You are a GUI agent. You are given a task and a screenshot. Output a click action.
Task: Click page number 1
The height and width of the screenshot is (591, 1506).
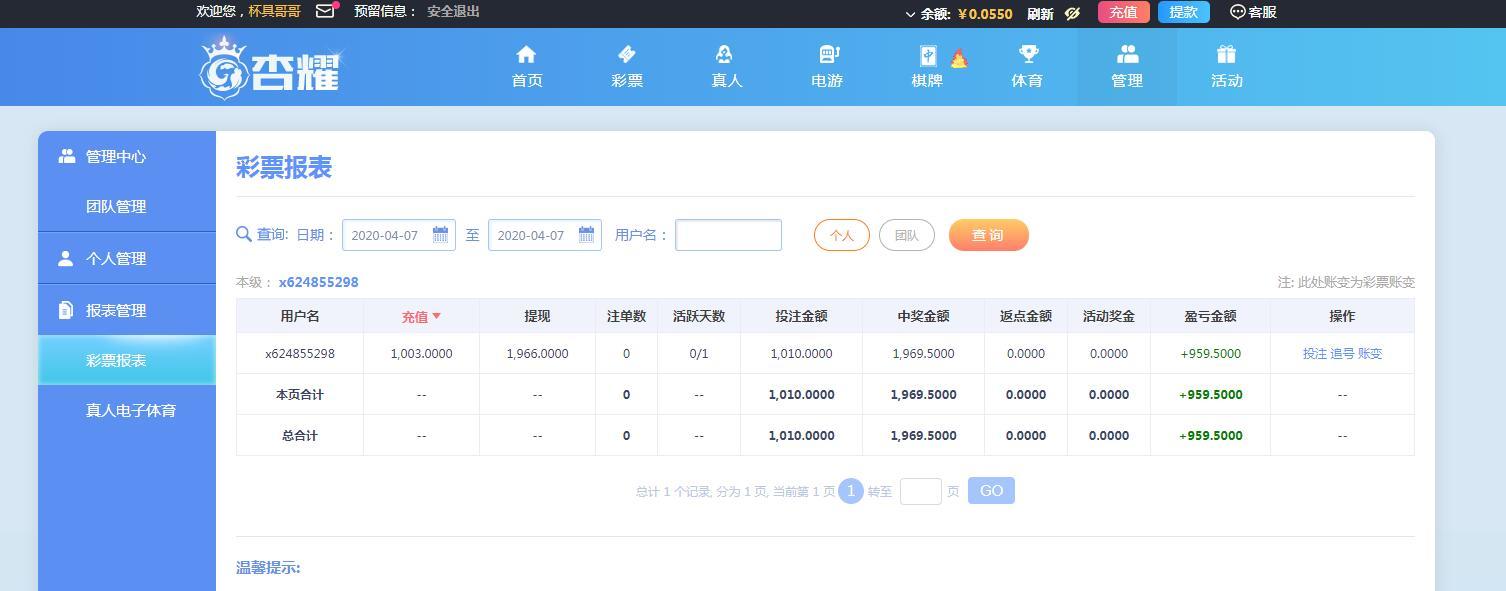[850, 491]
